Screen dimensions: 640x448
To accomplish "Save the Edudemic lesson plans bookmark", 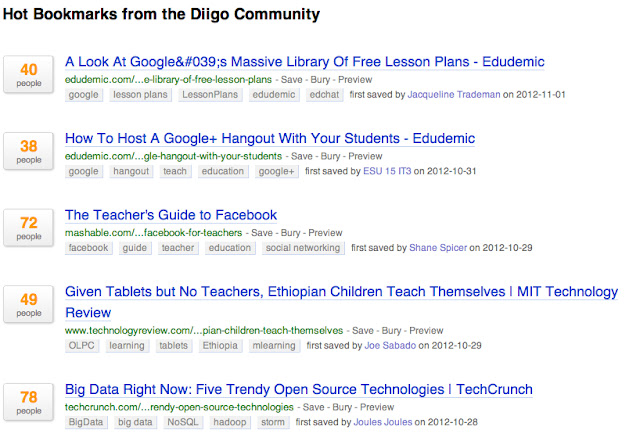I will (x=291, y=80).
